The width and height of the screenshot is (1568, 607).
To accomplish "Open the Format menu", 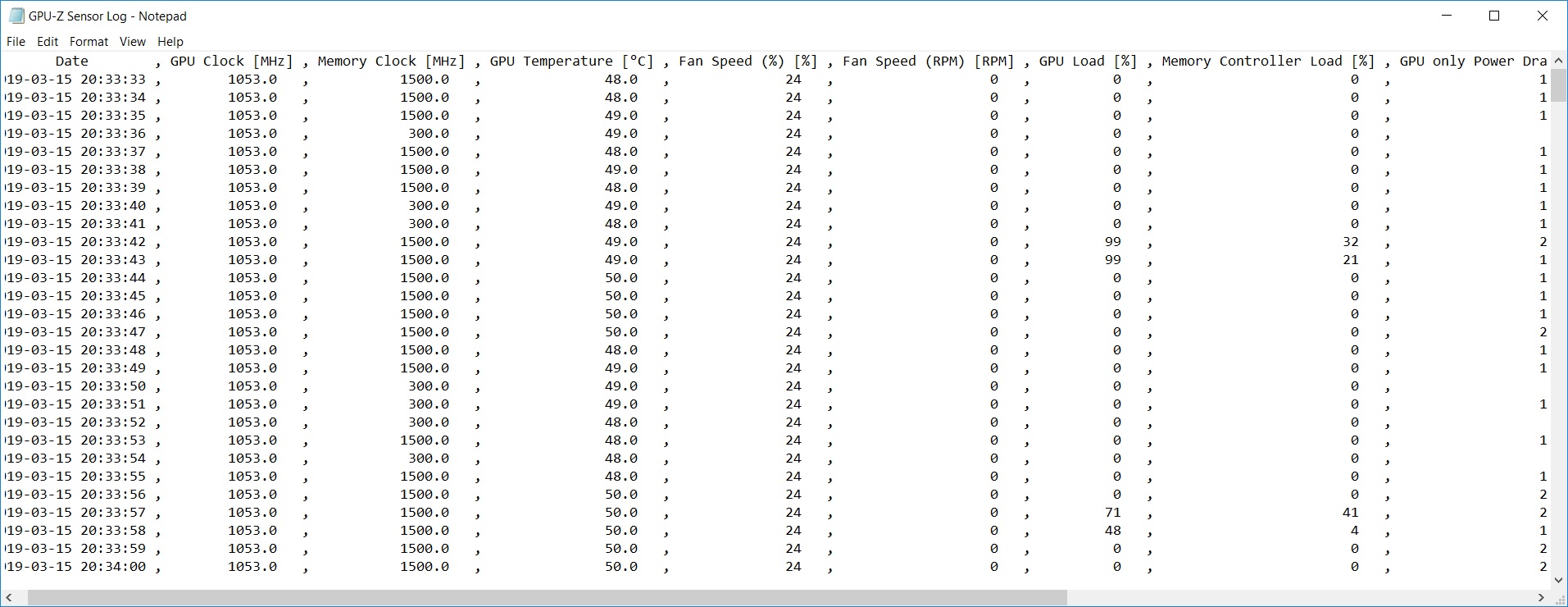I will (89, 42).
